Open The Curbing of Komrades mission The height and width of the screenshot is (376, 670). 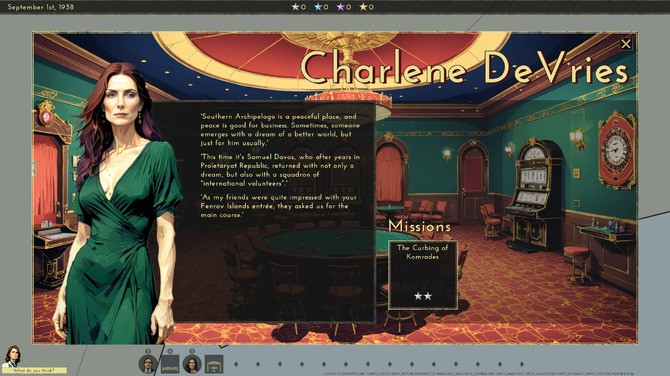tap(423, 275)
